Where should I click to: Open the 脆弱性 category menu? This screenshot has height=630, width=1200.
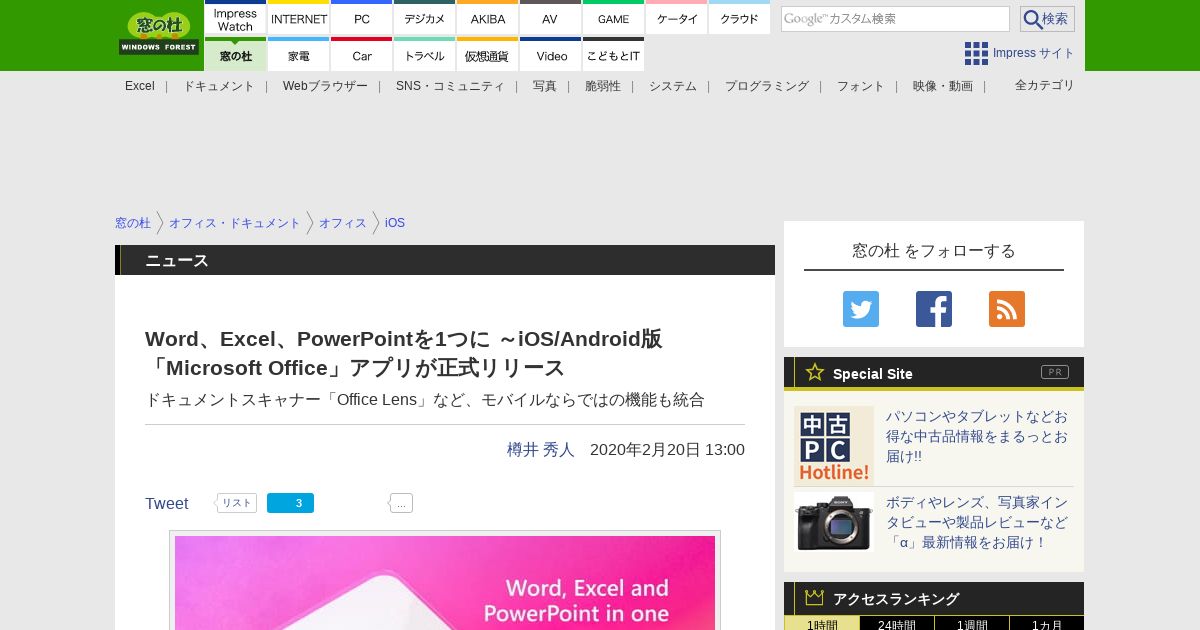[x=603, y=86]
